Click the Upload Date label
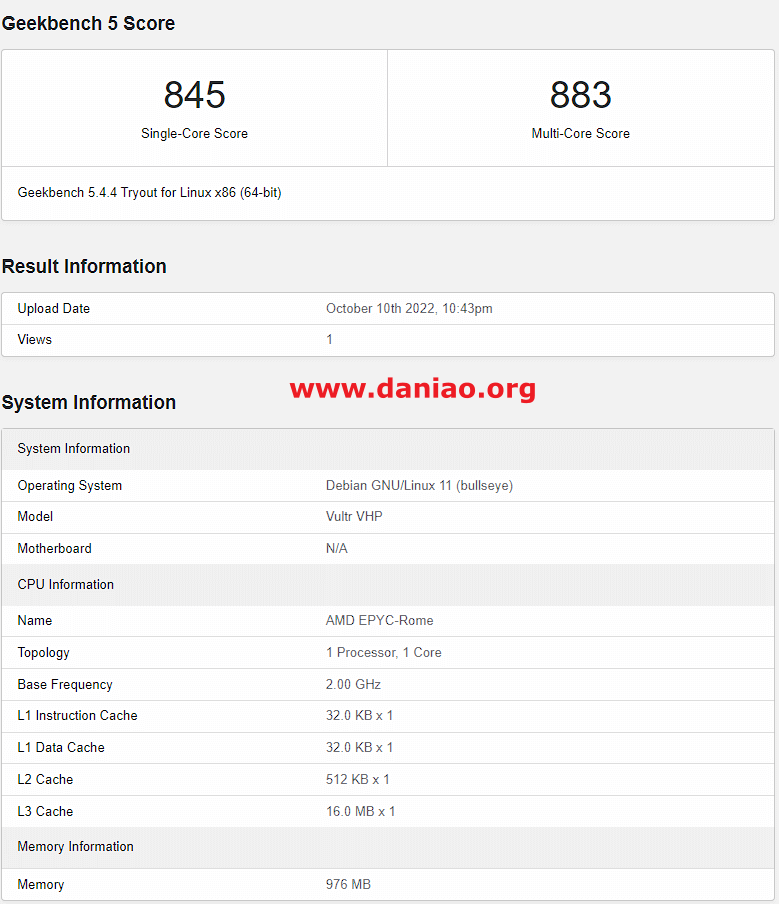Viewport: 779px width, 904px height. [x=54, y=308]
